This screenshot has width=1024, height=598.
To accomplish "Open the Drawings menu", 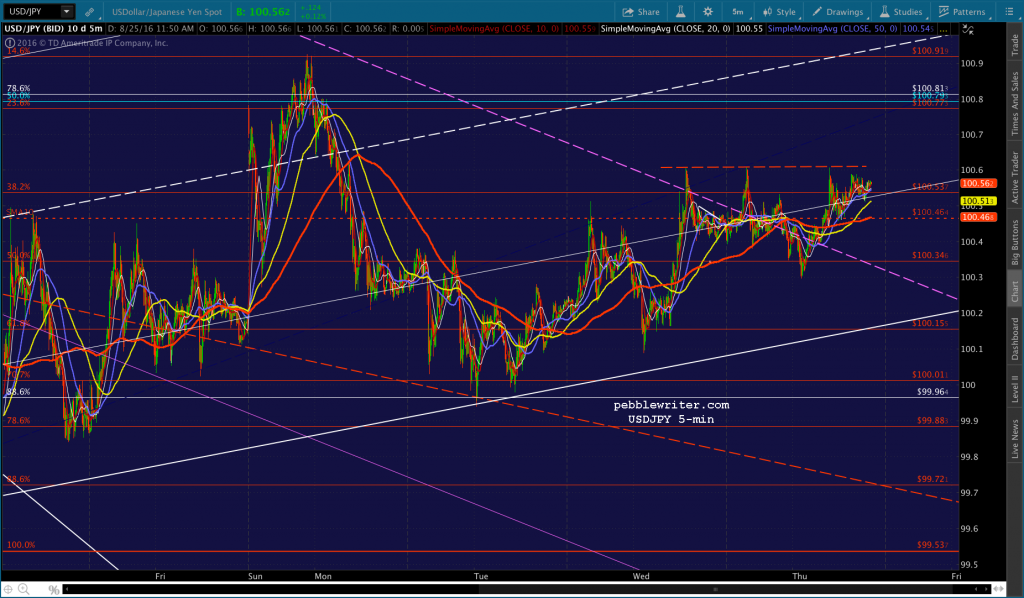I will (838, 12).
